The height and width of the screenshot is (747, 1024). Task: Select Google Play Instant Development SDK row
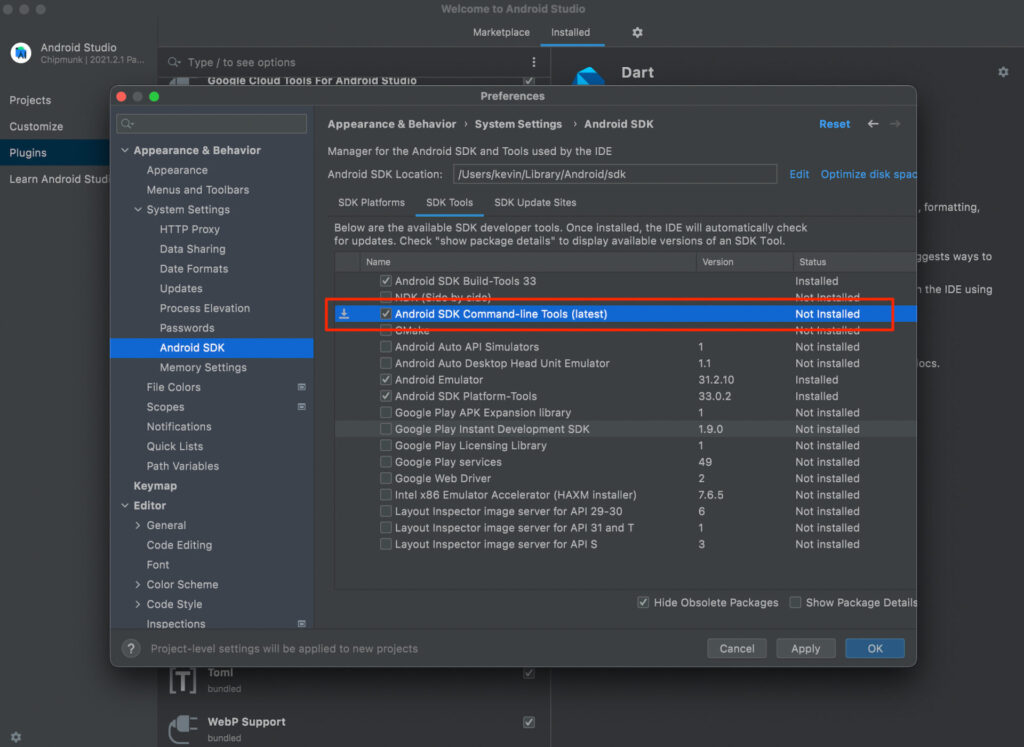(x=626, y=429)
